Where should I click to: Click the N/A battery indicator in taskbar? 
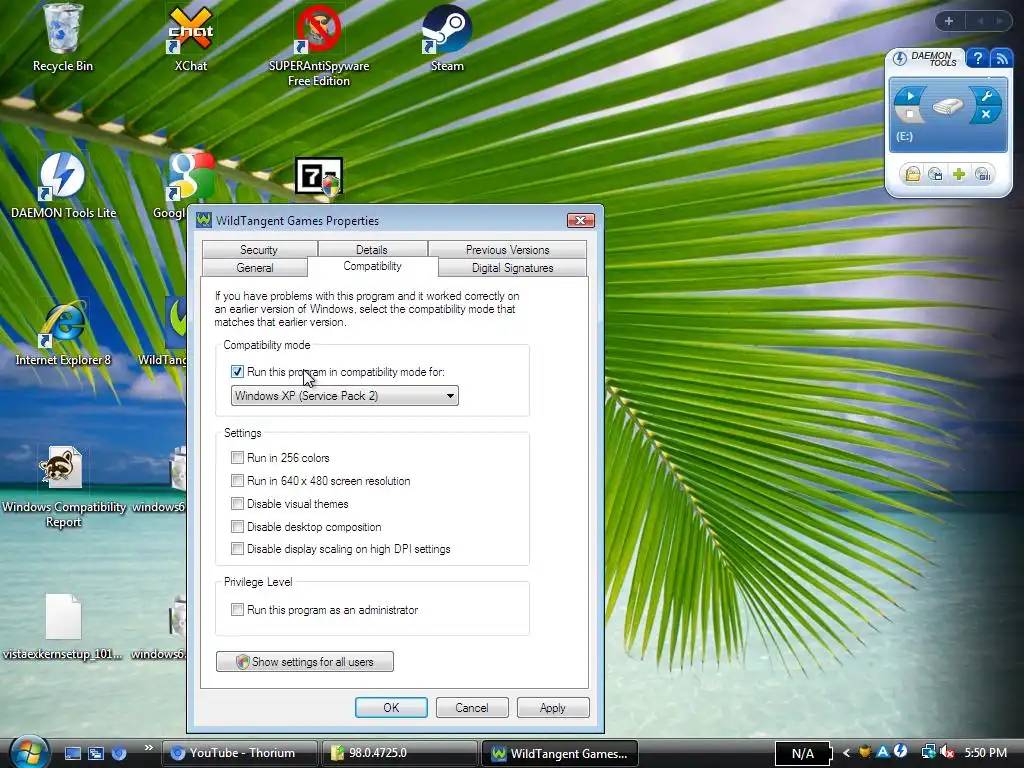[x=803, y=754]
